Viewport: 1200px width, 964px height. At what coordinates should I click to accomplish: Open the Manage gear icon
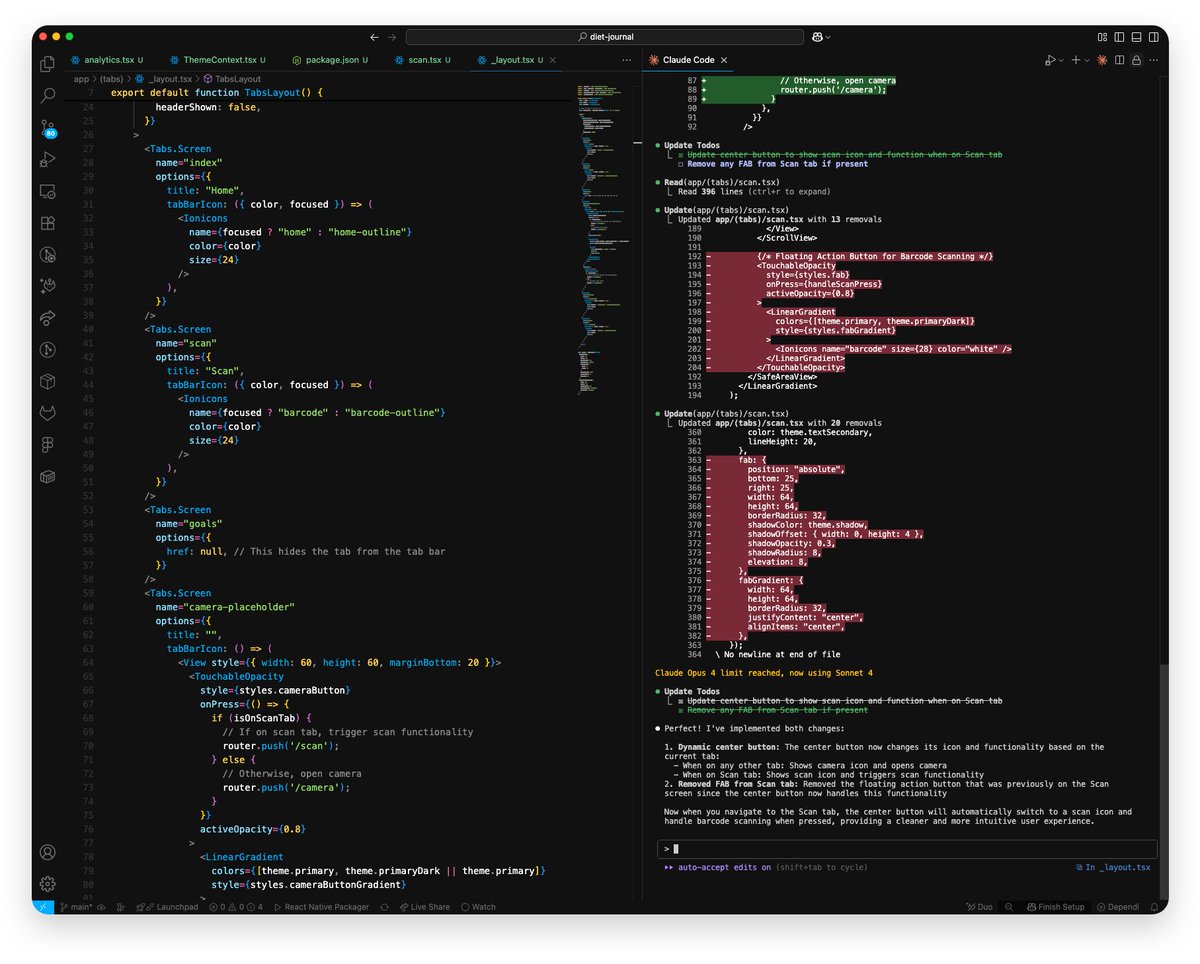(x=47, y=884)
